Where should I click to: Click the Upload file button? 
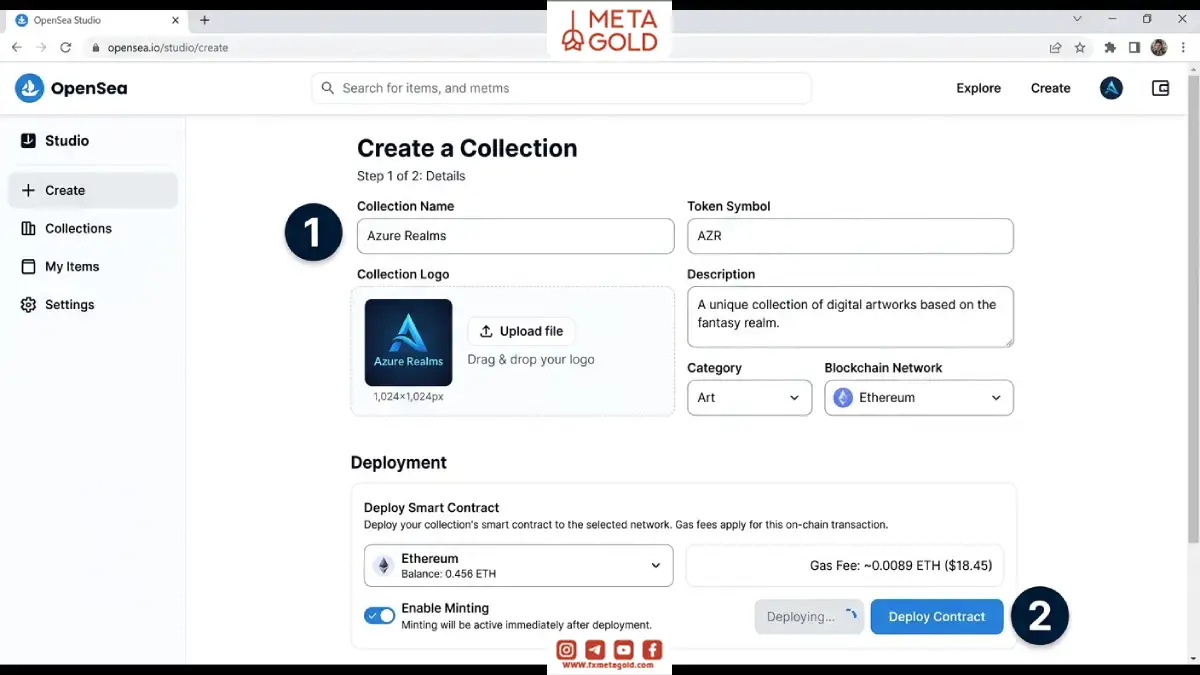[x=521, y=331]
